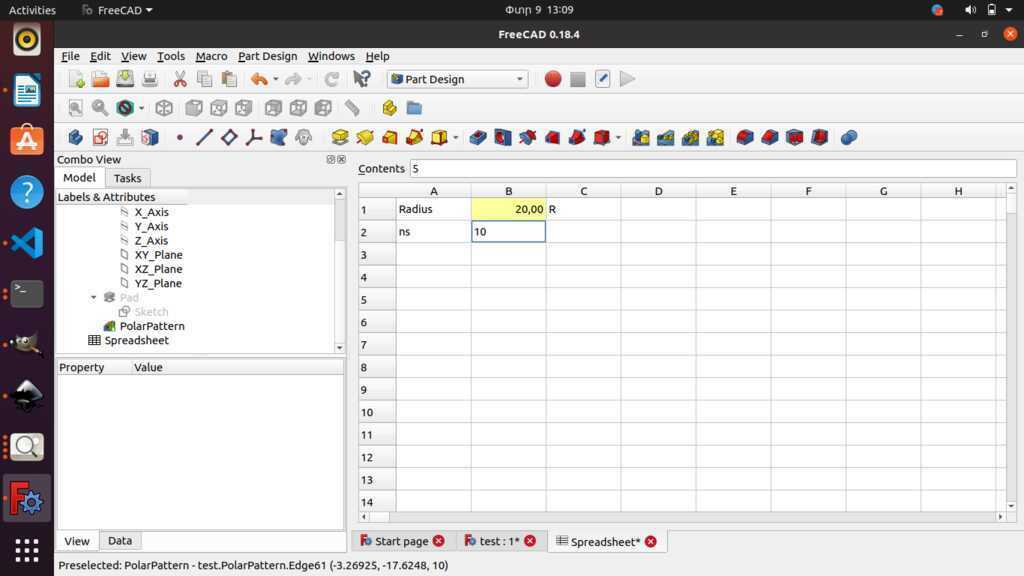The height and width of the screenshot is (576, 1024).
Task: Click the copy icon
Action: [204, 79]
